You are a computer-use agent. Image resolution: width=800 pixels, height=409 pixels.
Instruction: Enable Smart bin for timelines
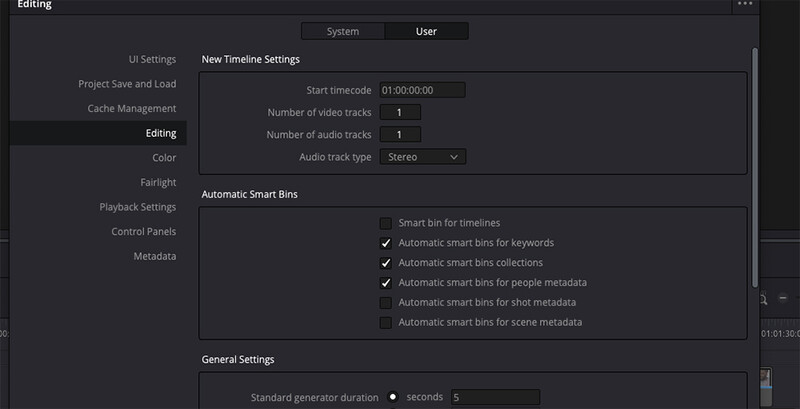click(386, 223)
